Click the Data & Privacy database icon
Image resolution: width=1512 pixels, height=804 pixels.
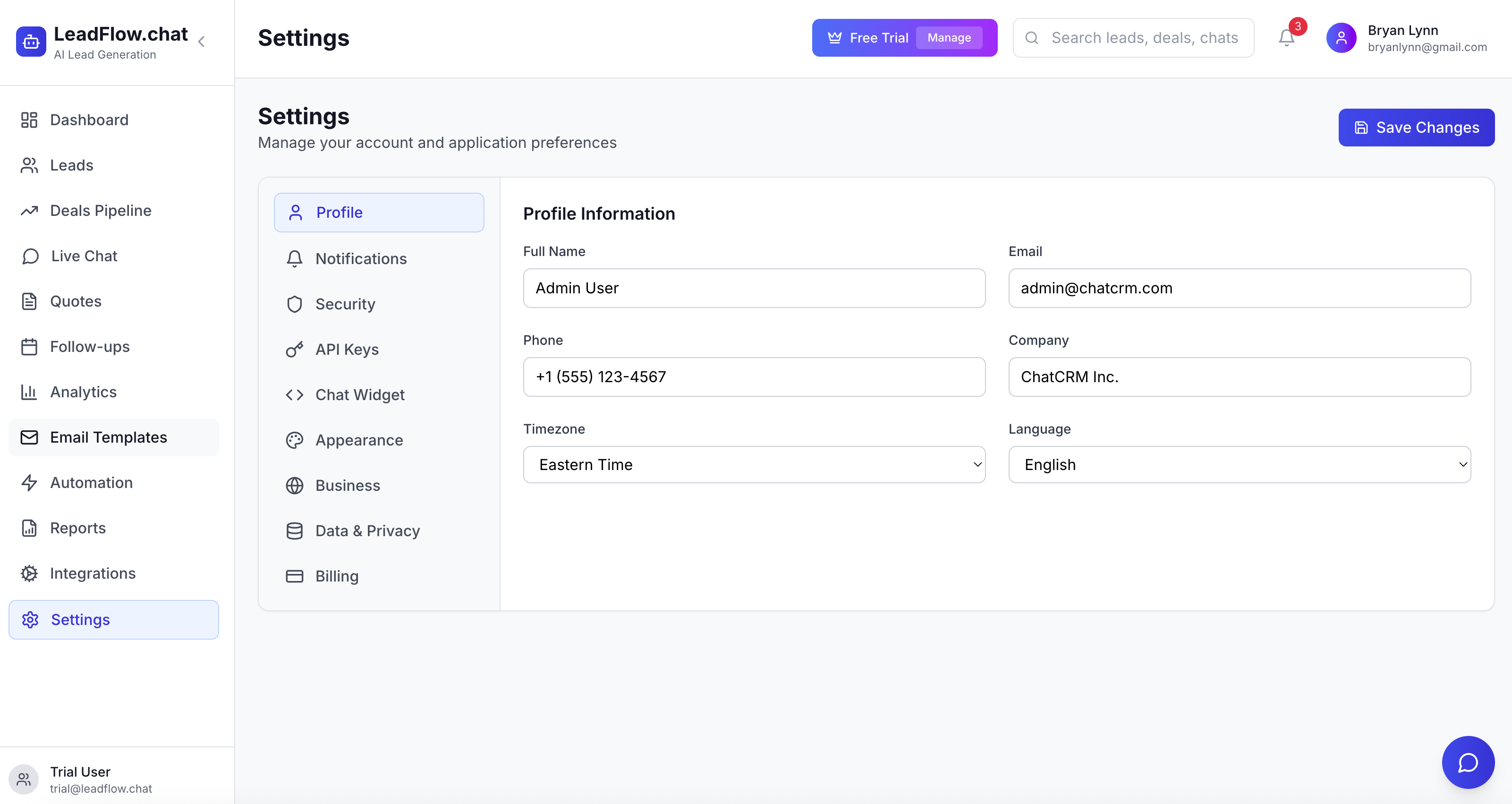pos(294,531)
